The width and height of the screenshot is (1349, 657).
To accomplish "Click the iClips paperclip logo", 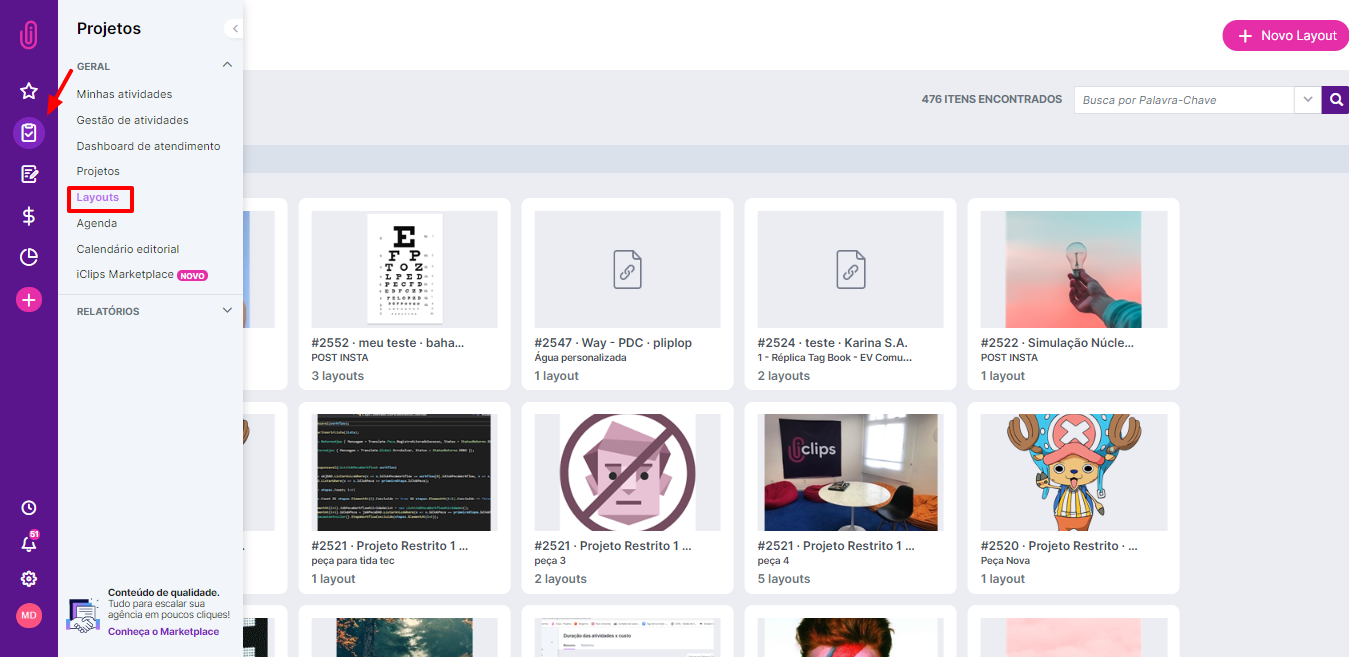I will (x=29, y=35).
